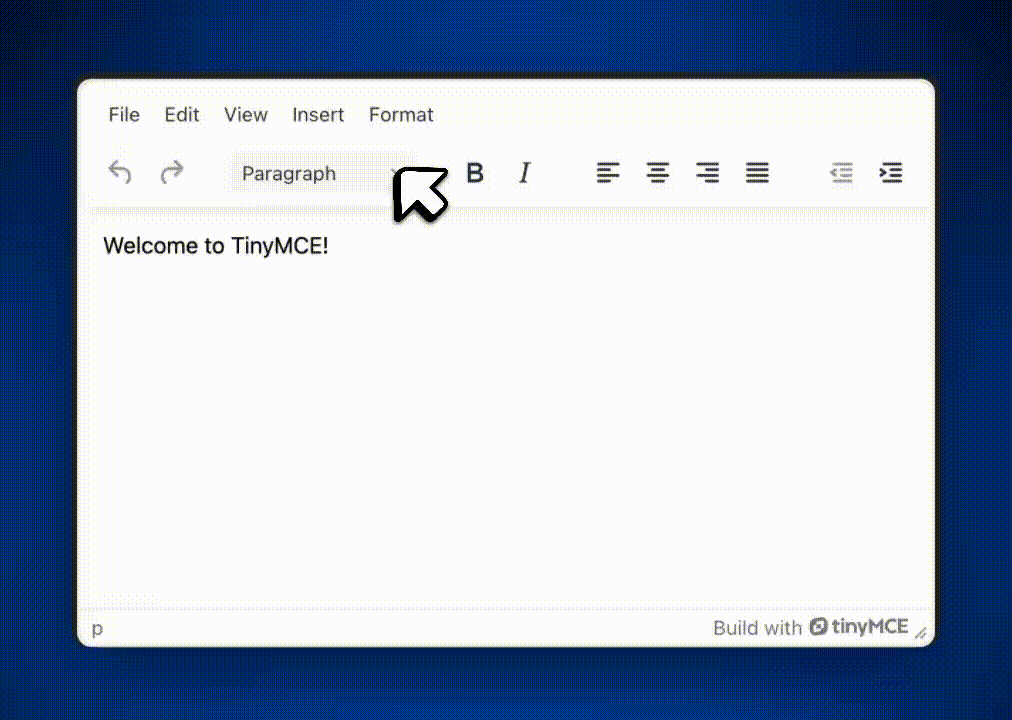Toggle Italic formatting
Screen dimensions: 1012x720
coord(525,173)
